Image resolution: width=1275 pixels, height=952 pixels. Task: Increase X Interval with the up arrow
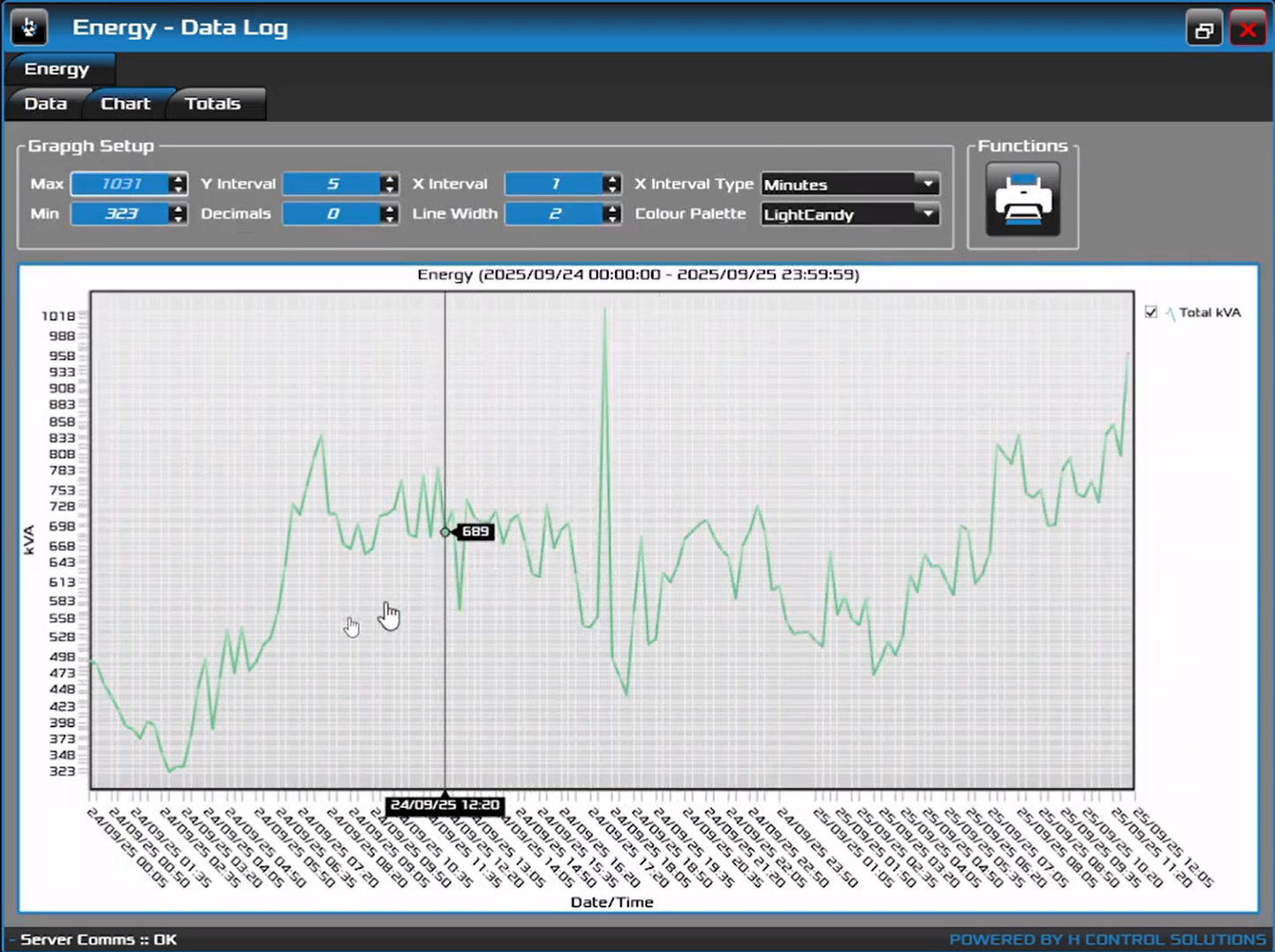611,179
